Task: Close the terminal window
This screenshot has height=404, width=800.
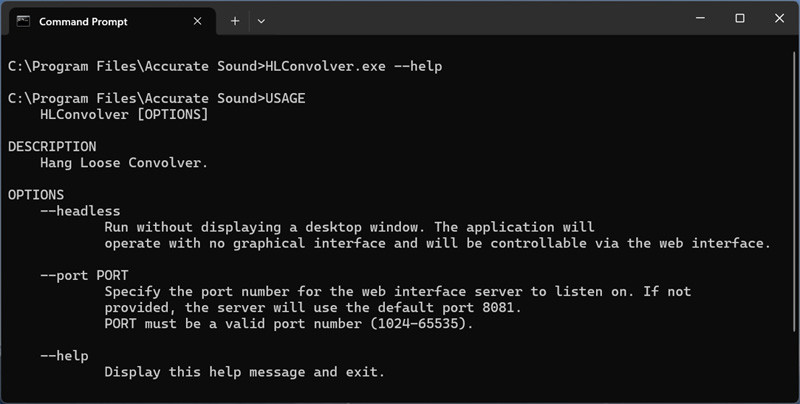Action: (779, 18)
